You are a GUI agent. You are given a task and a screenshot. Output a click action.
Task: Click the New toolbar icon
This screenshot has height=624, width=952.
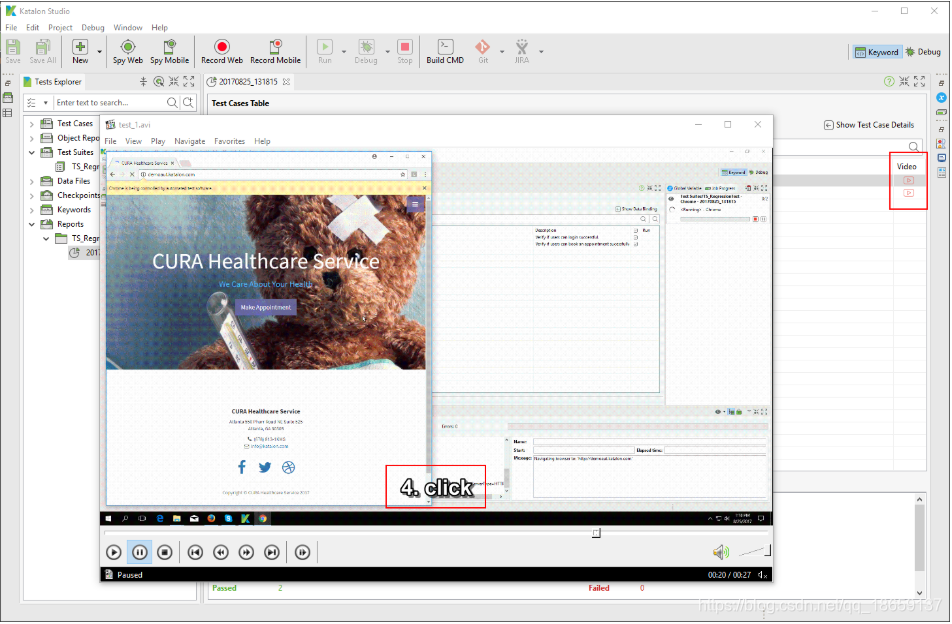click(x=80, y=51)
